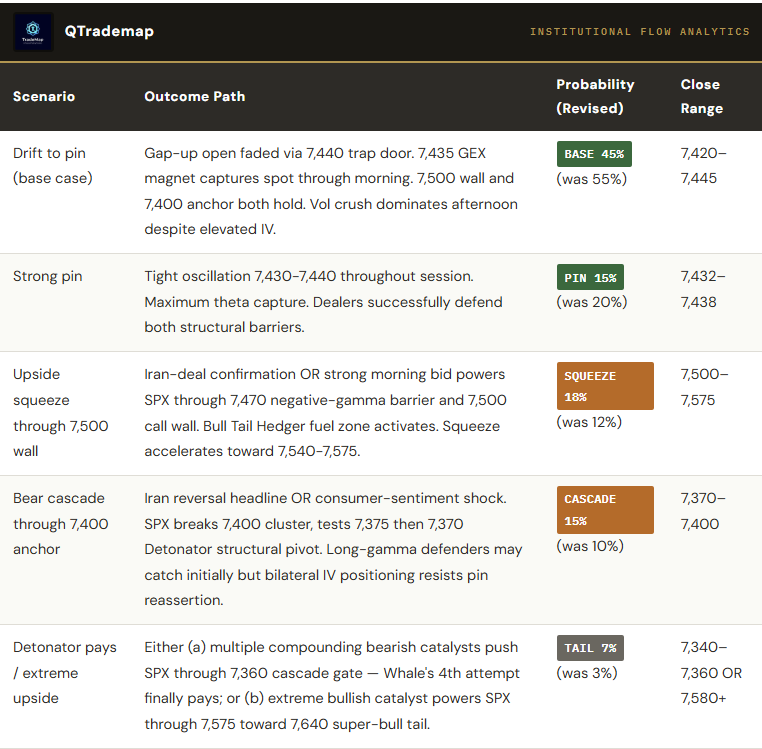Click the "Gap-up open faded" outcome text

(x=331, y=191)
